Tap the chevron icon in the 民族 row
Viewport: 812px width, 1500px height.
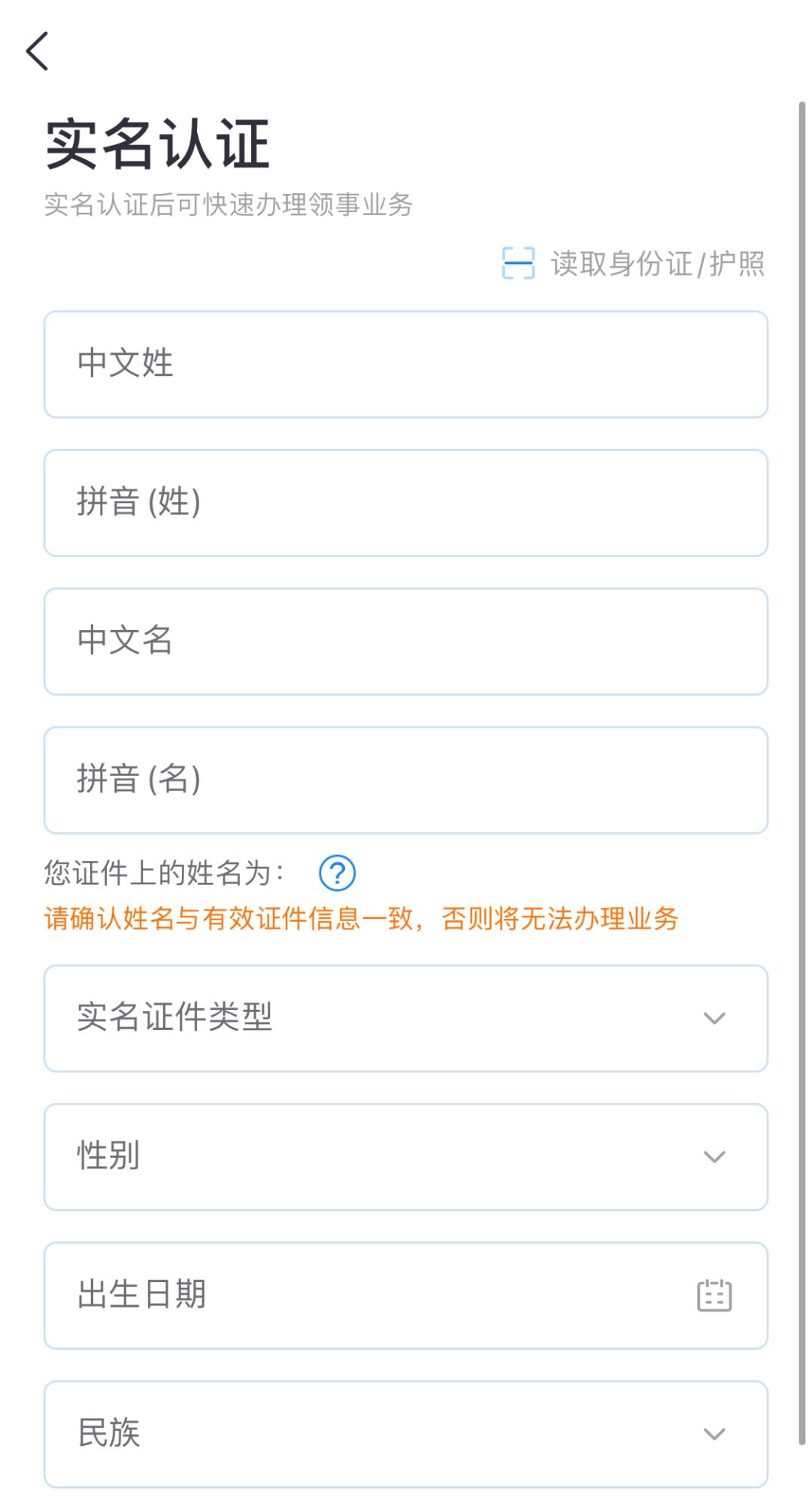coord(713,1433)
